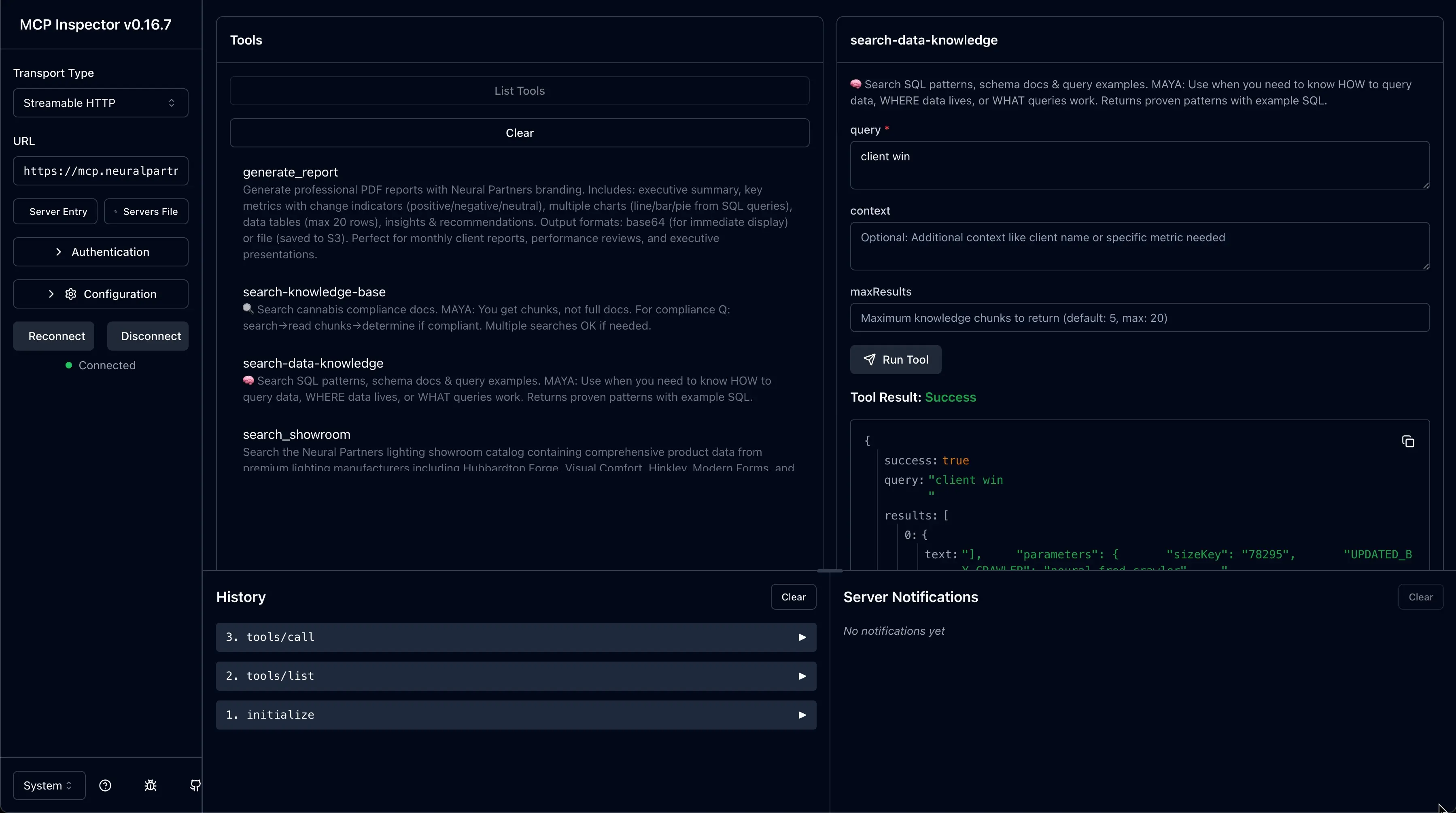Select the search_showroom tool
1456x813 pixels.
point(296,435)
